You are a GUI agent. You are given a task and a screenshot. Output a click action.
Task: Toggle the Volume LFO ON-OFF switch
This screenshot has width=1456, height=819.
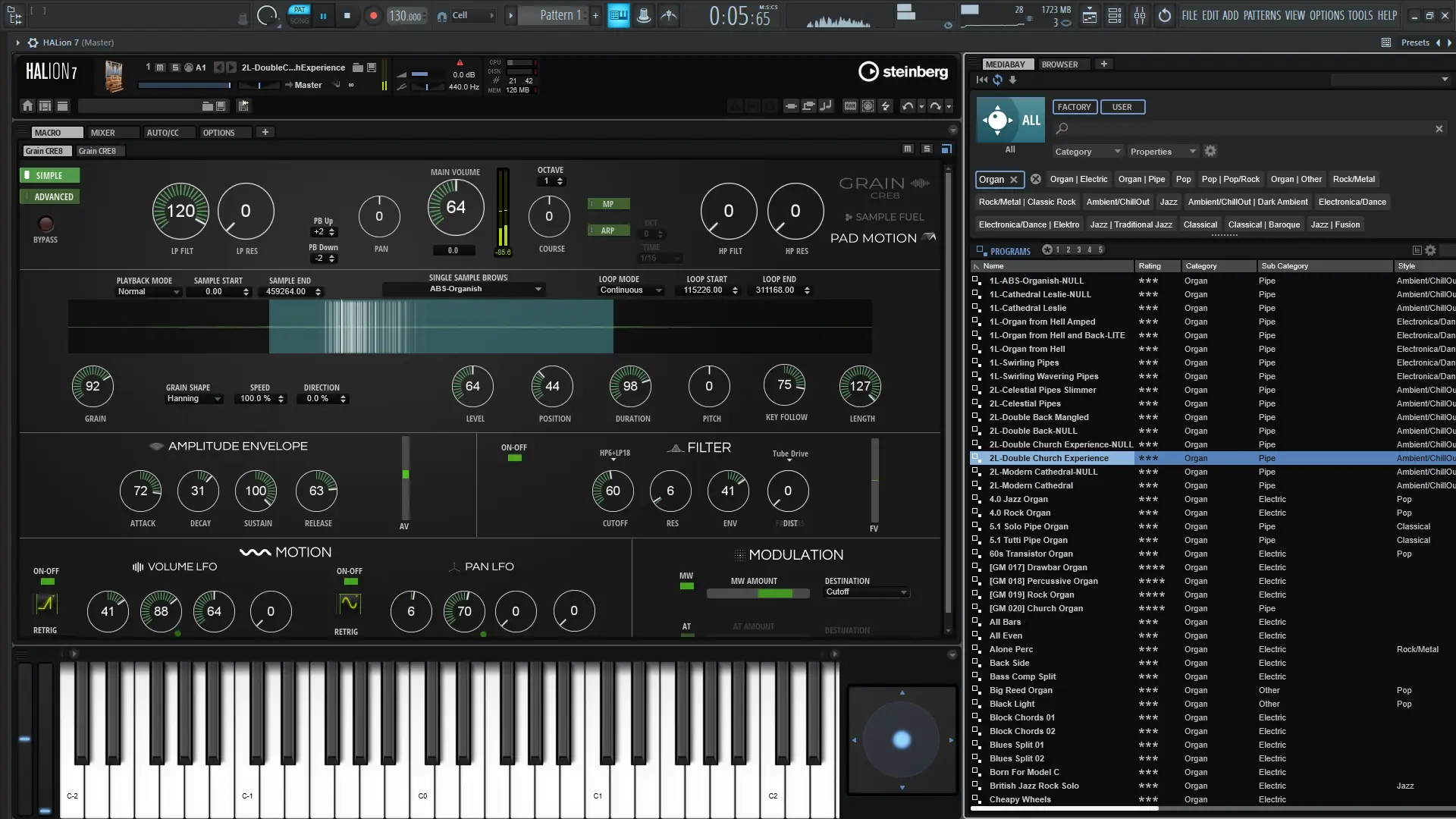(47, 582)
